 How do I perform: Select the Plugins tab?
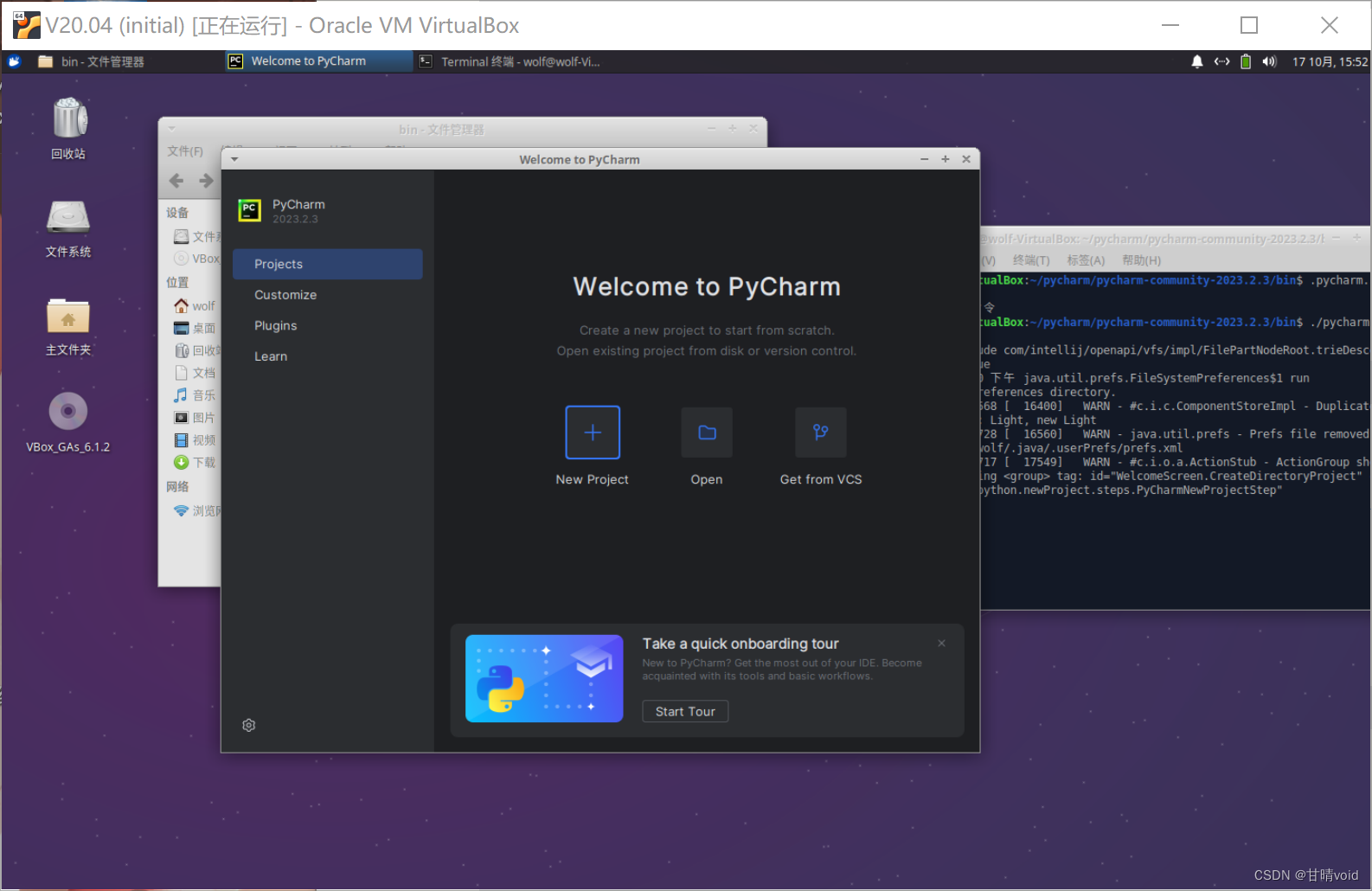pos(328,325)
